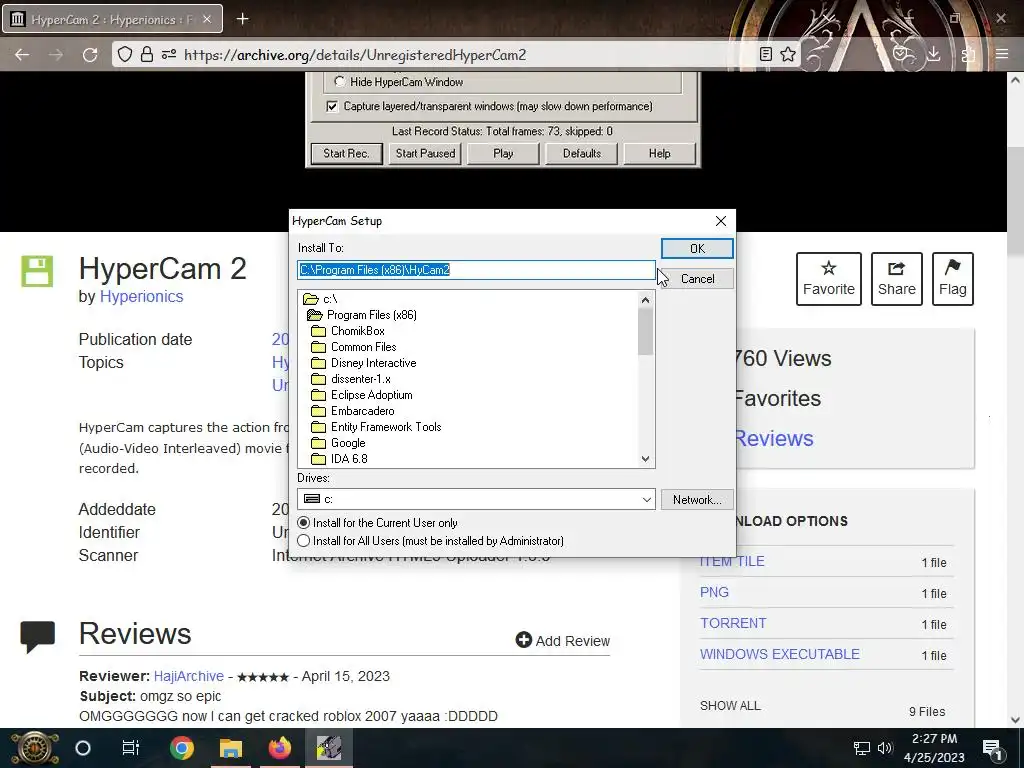Click the extensions puzzle icon
Viewport: 1024px width, 768px height.
968,55
